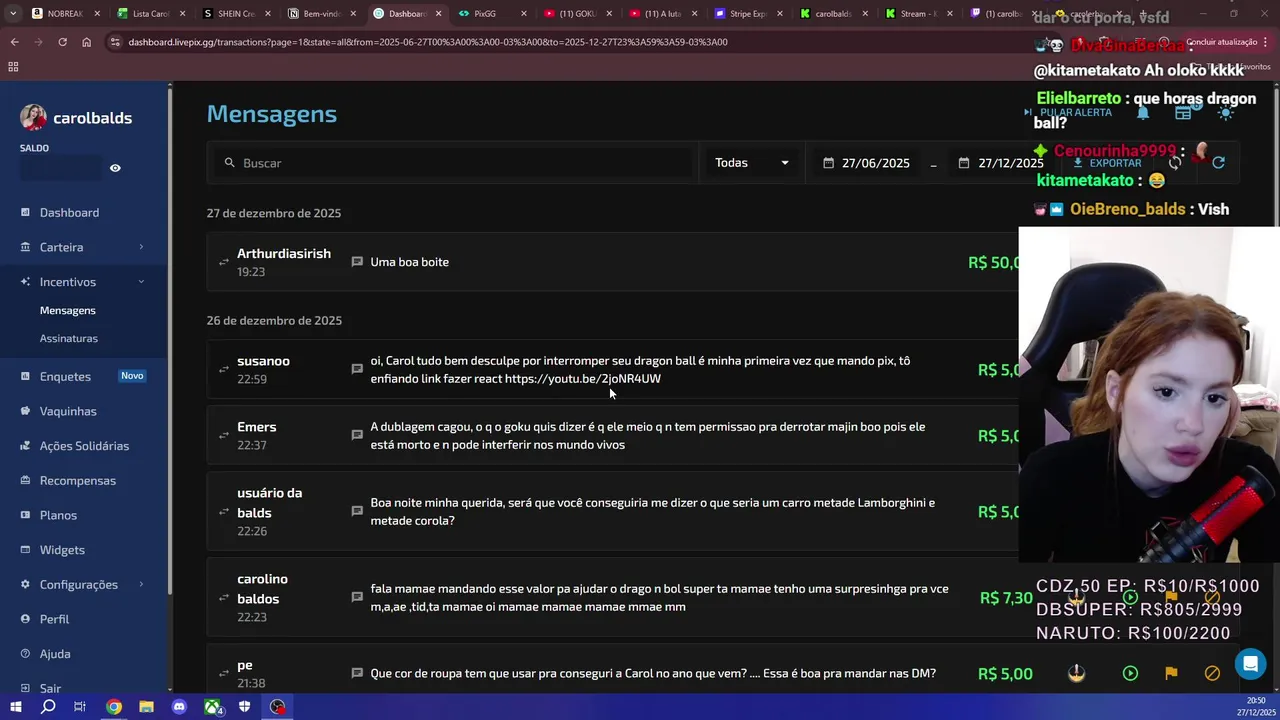Replay alert for pe's R$ 5,00 message

point(1130,674)
